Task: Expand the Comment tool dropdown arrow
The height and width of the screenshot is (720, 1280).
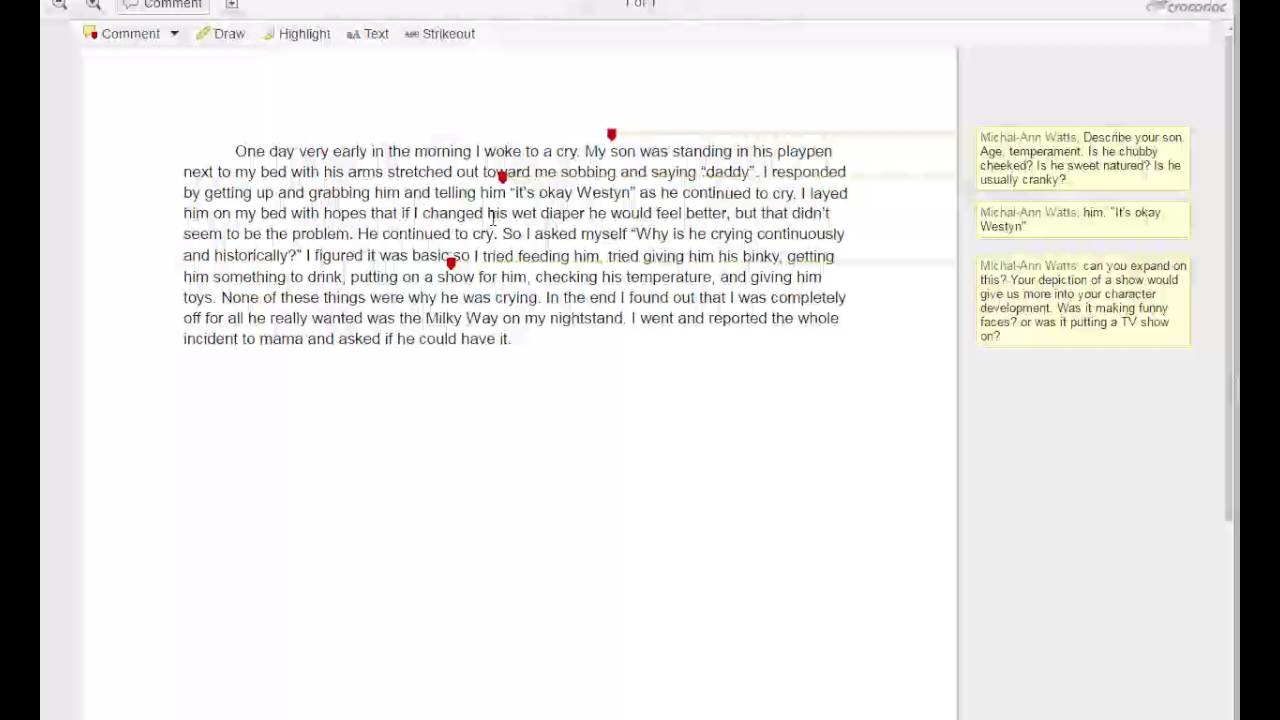Action: tap(174, 34)
